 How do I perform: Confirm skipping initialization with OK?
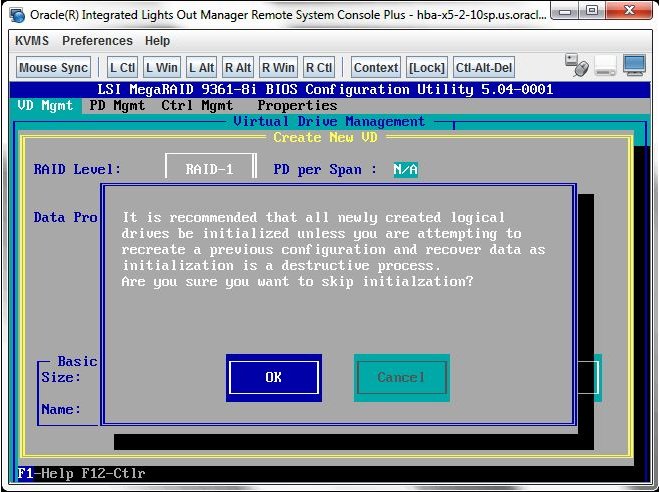click(x=274, y=377)
